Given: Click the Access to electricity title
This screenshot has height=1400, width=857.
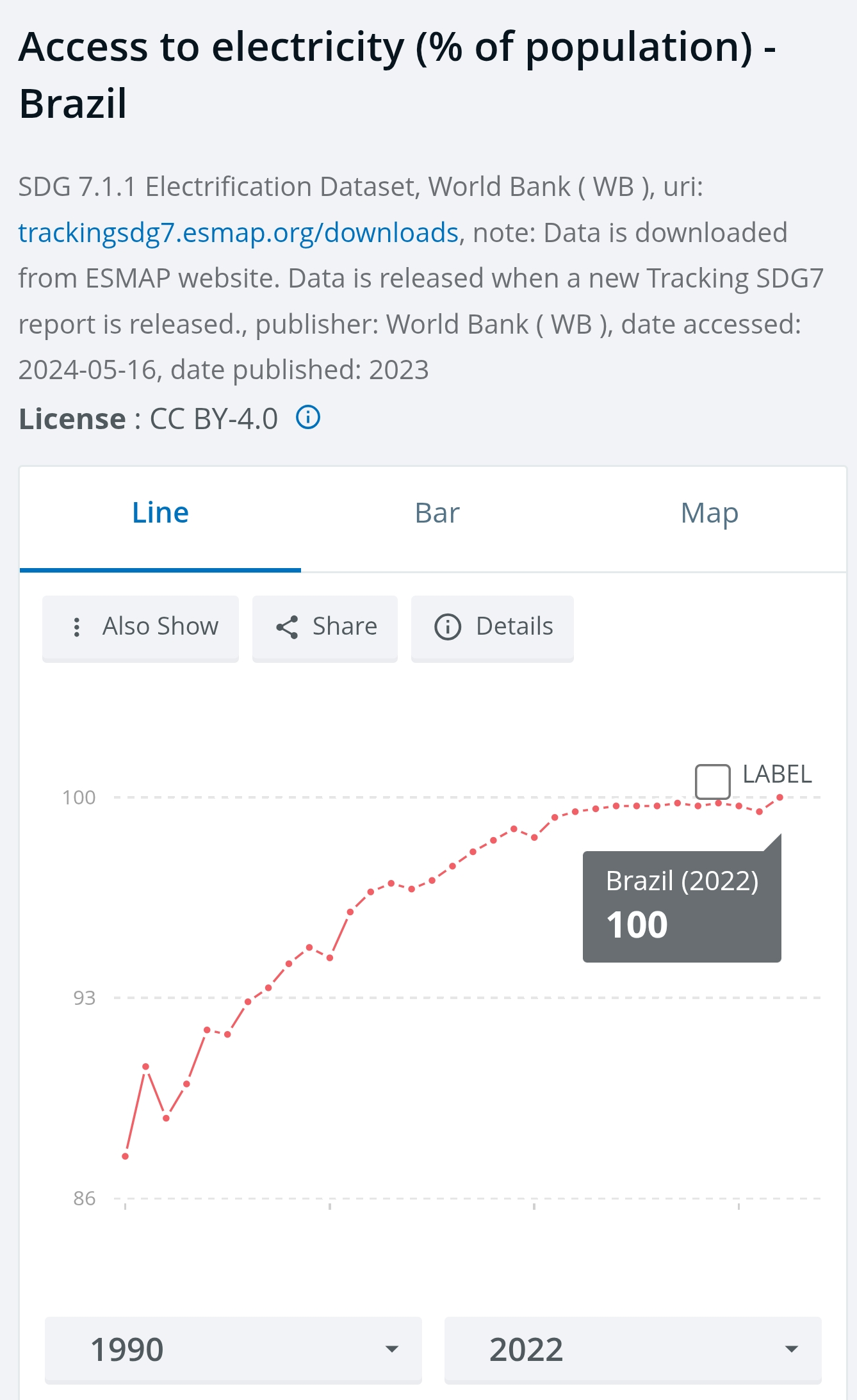Looking at the screenshot, I should pyautogui.click(x=397, y=75).
